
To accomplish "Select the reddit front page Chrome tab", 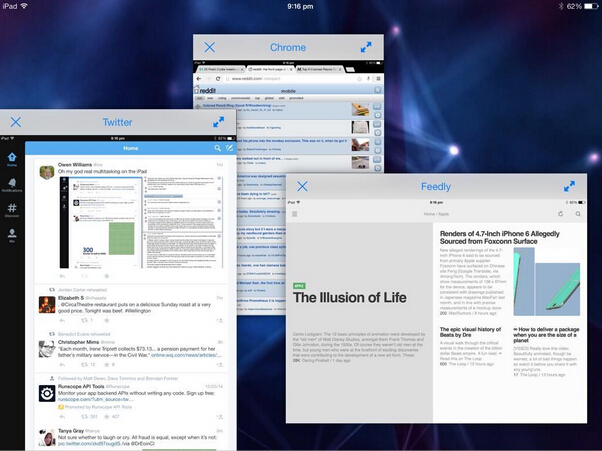I will (269, 69).
